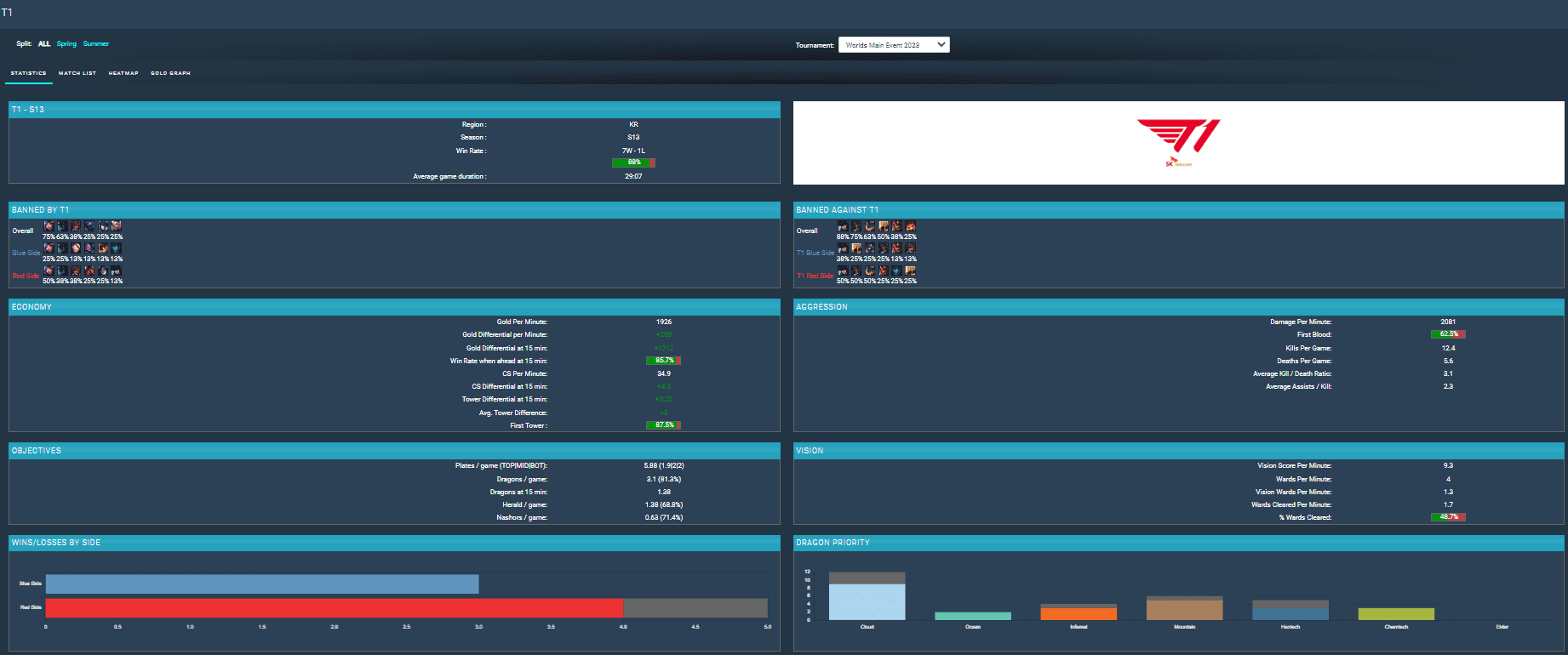Select the 50% champion icon in Banned By T1 Red Side row
The height and width of the screenshot is (655, 1568).
(x=49, y=271)
